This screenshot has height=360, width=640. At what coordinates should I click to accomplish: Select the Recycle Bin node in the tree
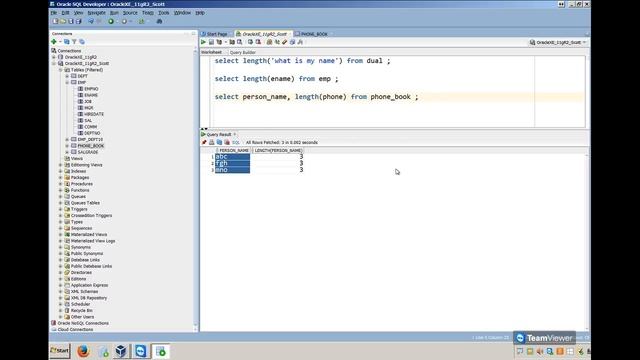(x=82, y=311)
